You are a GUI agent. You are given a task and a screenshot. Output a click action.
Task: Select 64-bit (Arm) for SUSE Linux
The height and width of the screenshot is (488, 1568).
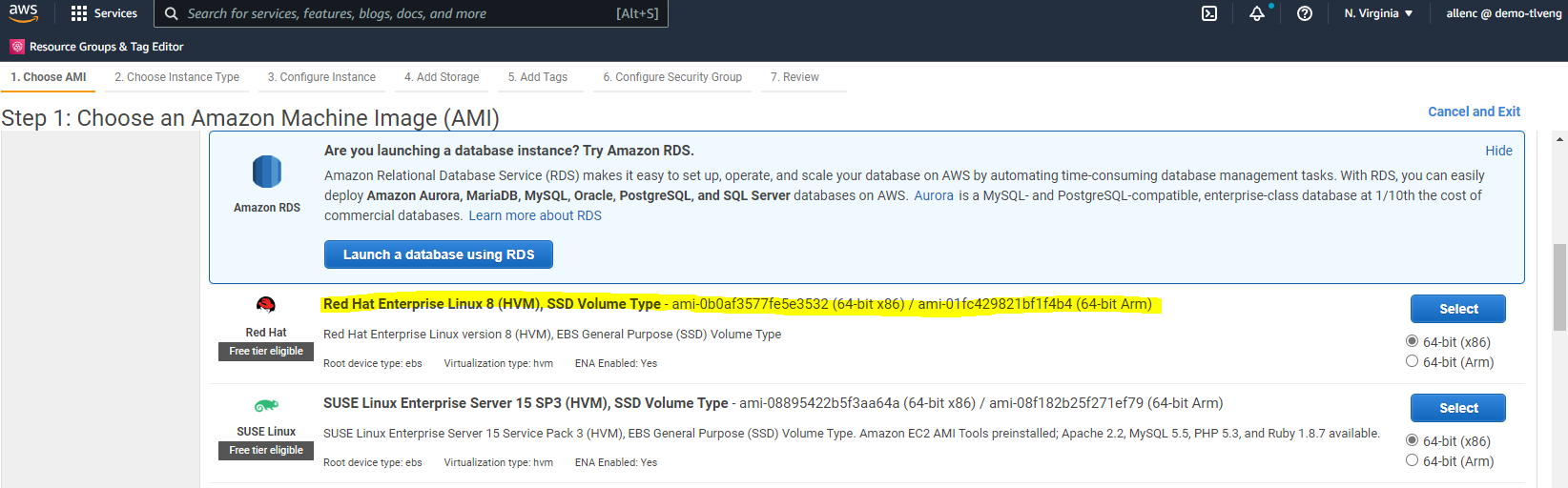[x=1412, y=460]
